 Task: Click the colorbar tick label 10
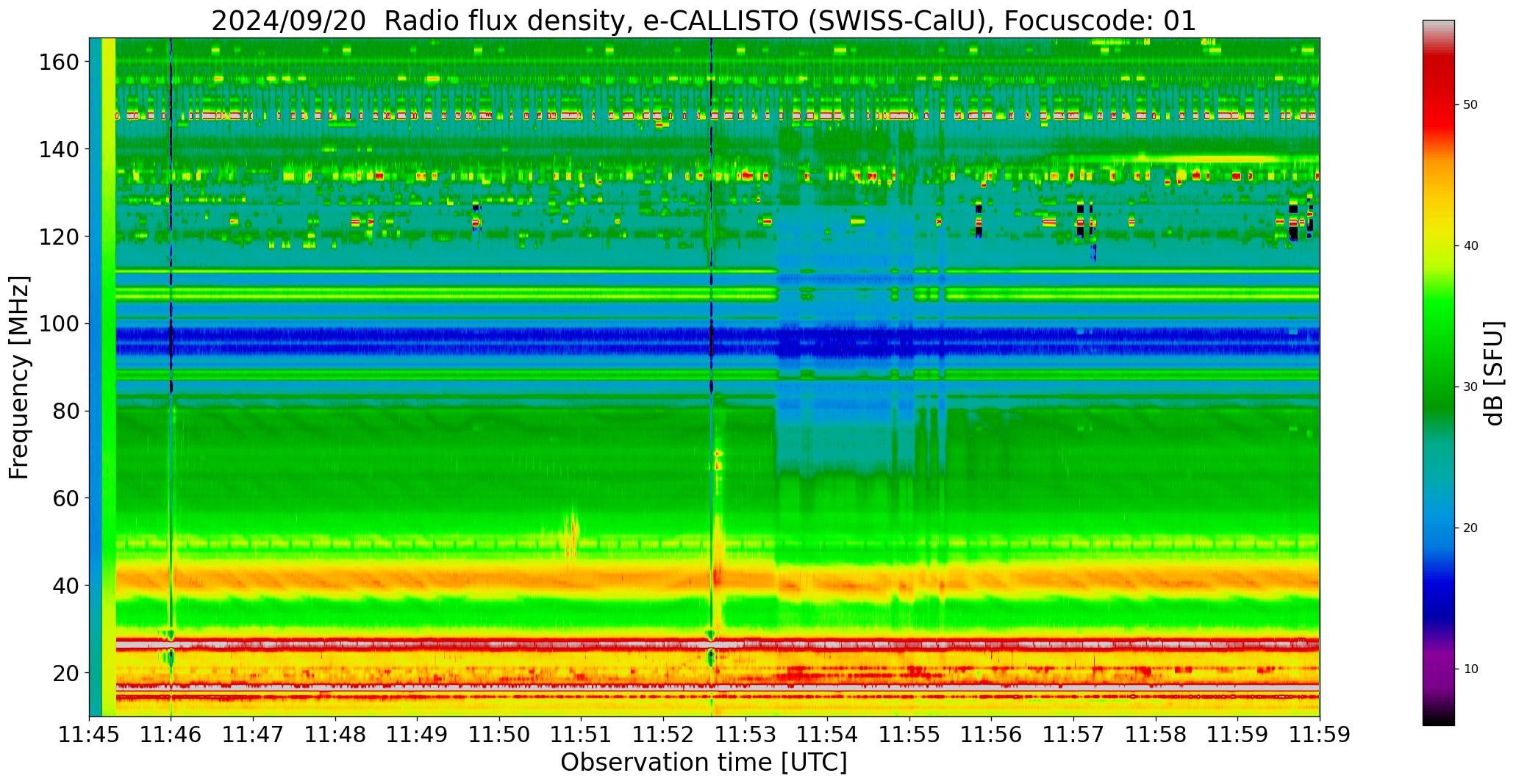1470,669
